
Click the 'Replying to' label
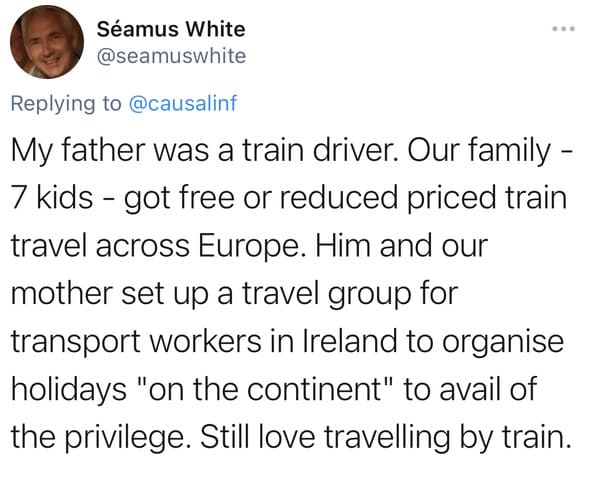(x=66, y=104)
